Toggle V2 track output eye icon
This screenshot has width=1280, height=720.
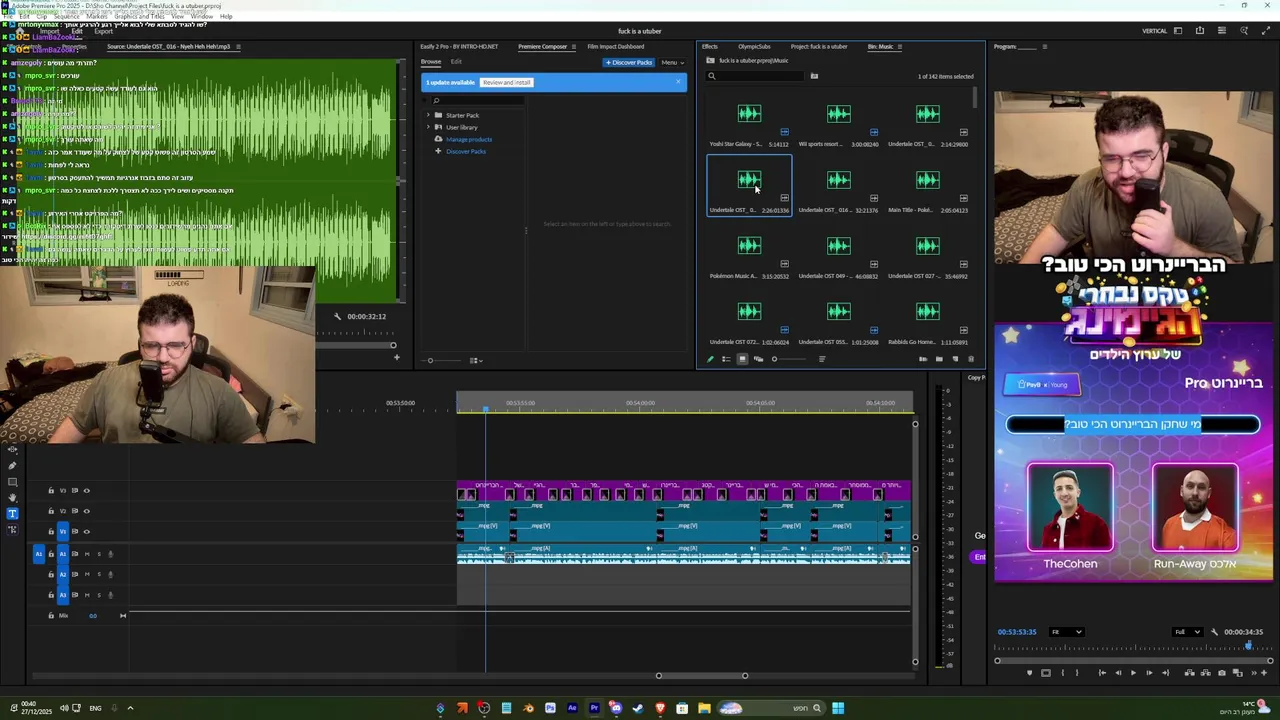click(x=86, y=511)
